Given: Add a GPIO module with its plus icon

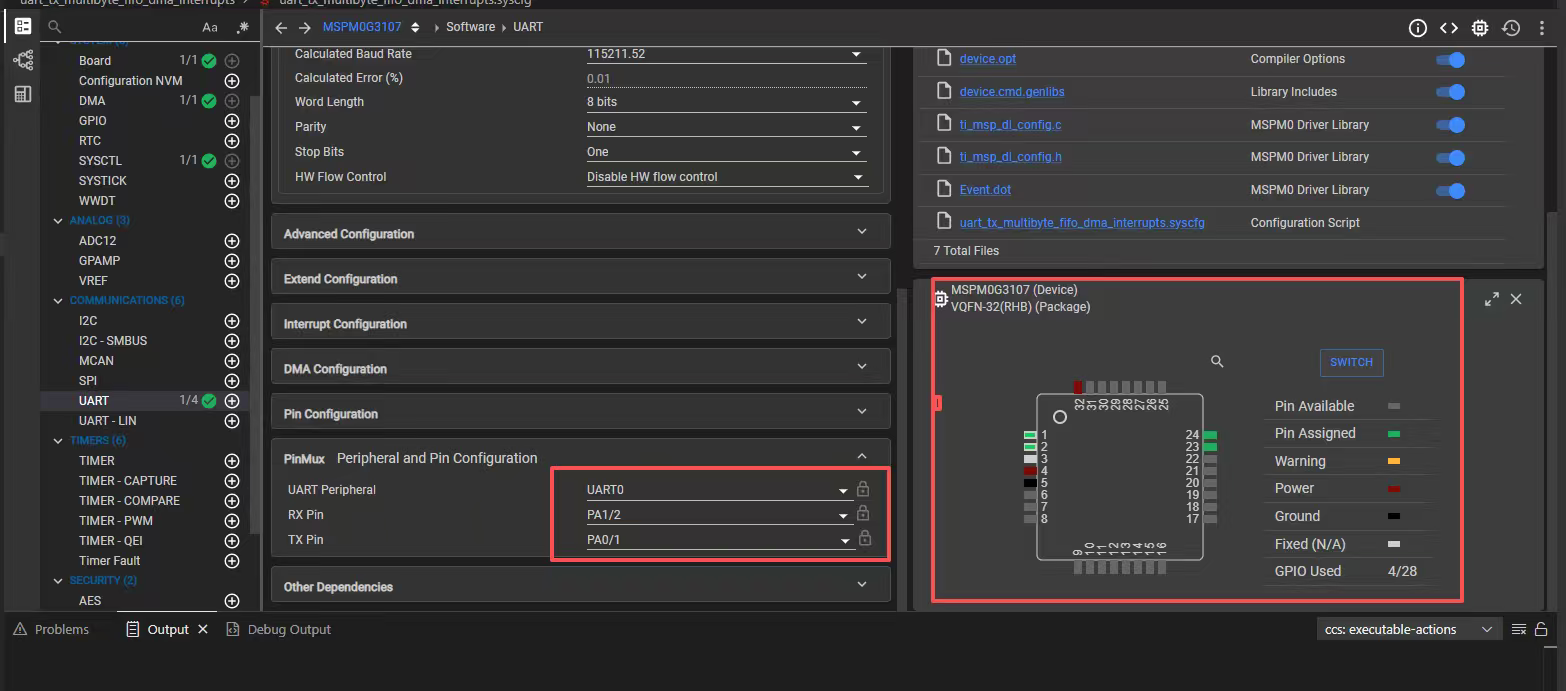Looking at the screenshot, I should click(232, 121).
